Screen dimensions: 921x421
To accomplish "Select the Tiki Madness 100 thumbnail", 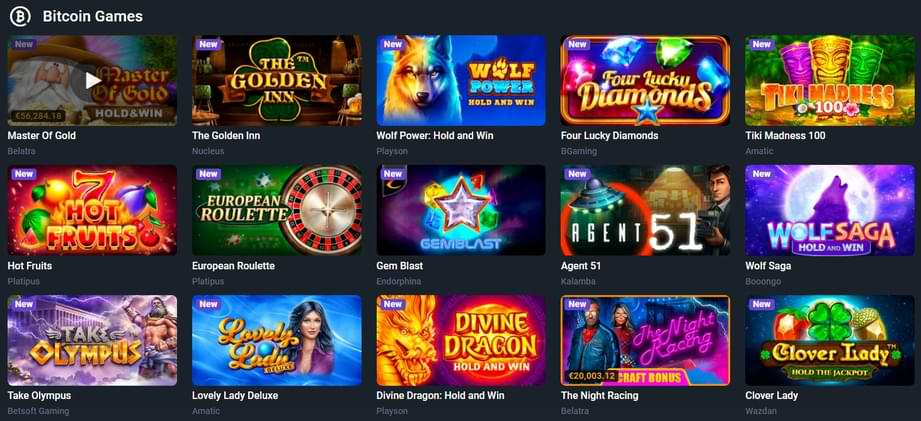I will click(x=830, y=80).
